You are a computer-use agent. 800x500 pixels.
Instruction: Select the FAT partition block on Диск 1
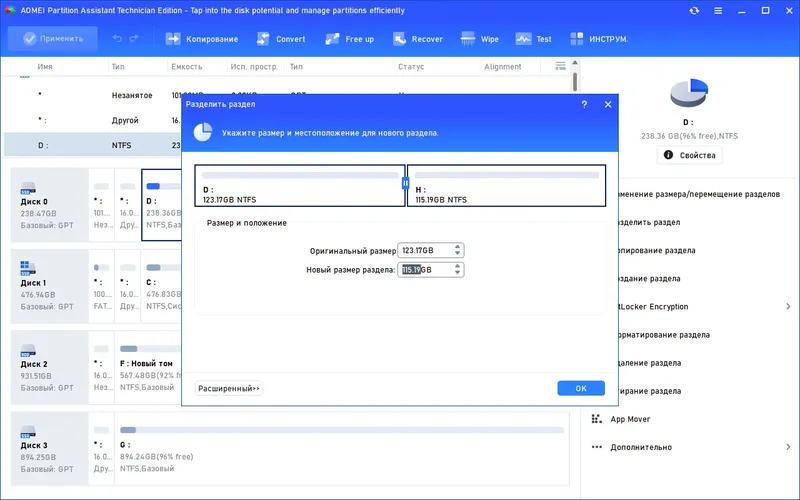(x=102, y=286)
